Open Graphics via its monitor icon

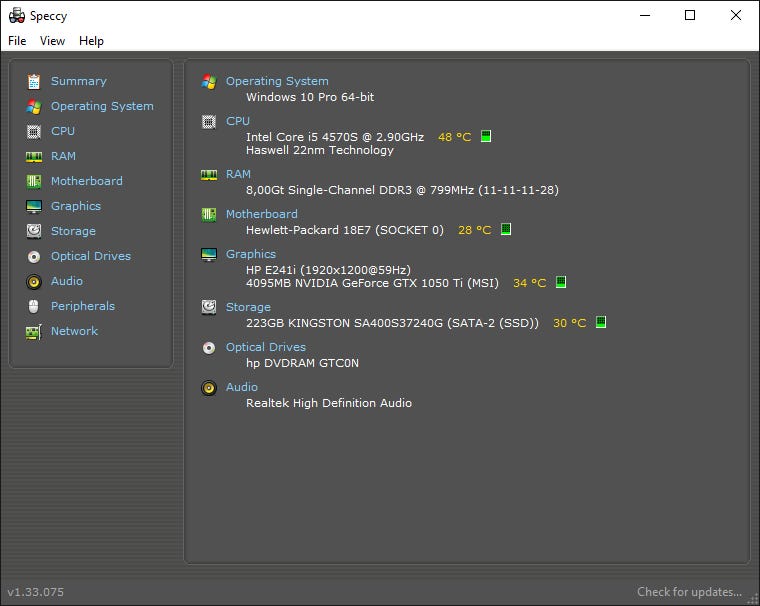click(34, 206)
